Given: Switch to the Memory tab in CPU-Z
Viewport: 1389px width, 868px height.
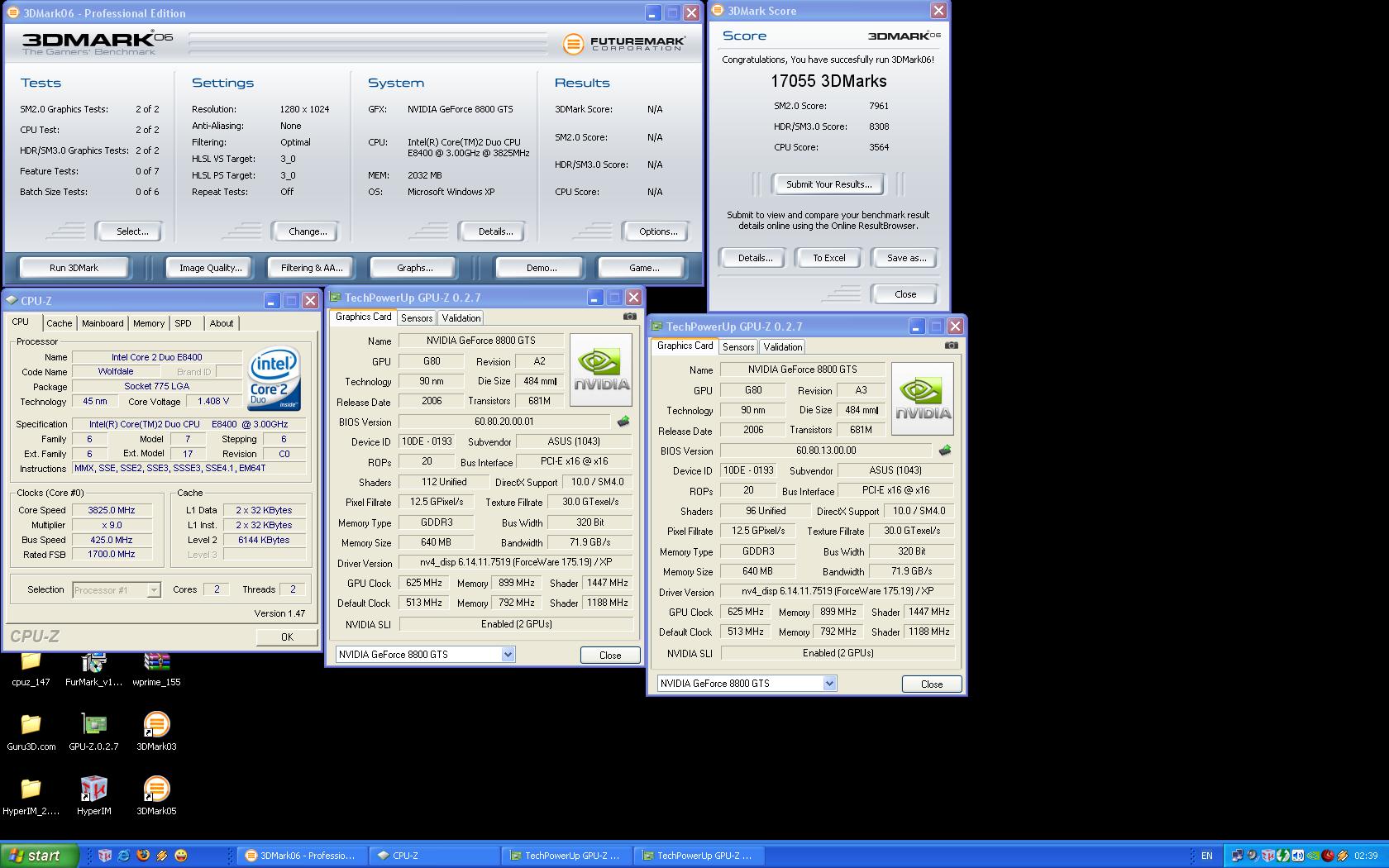Looking at the screenshot, I should [x=149, y=323].
